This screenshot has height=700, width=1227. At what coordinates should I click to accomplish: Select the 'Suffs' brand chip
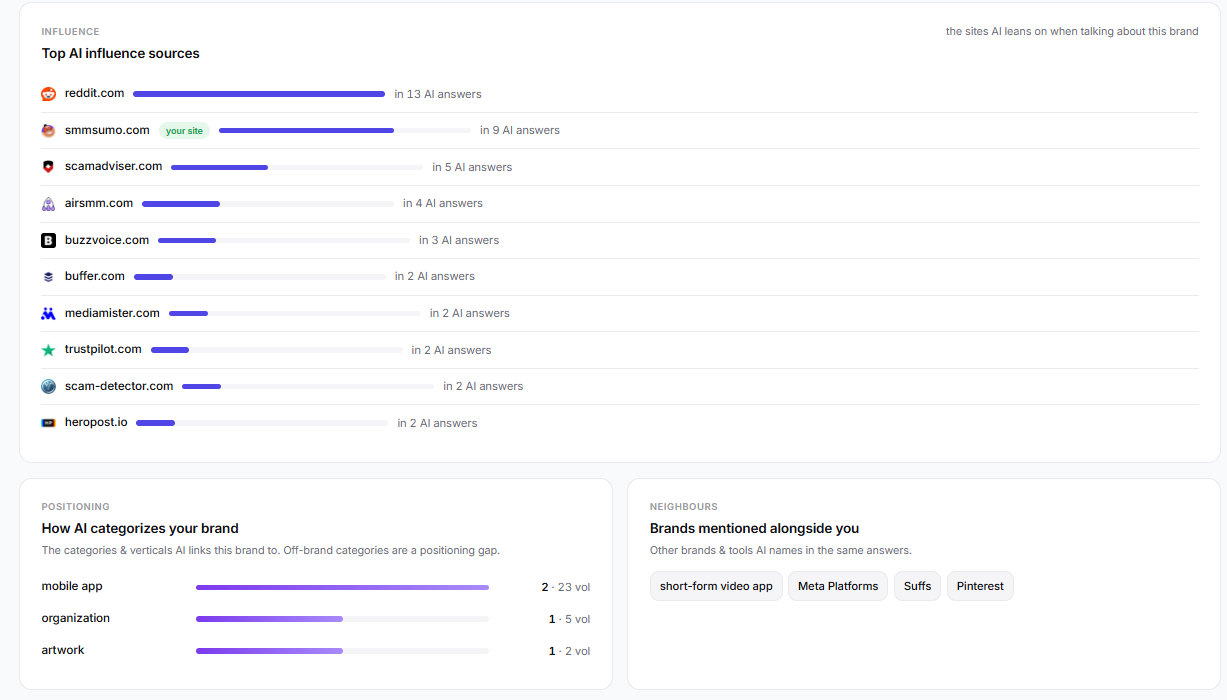[917, 586]
